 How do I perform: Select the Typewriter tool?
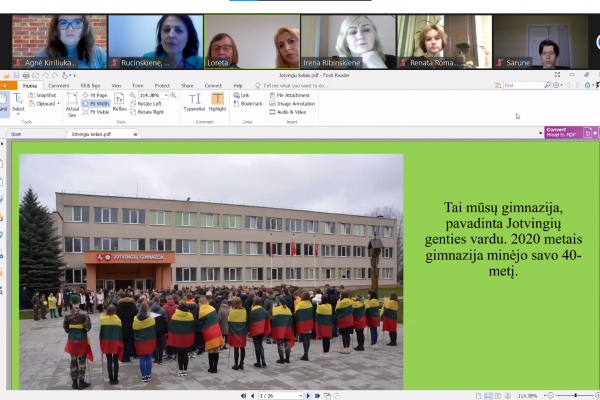(x=194, y=102)
